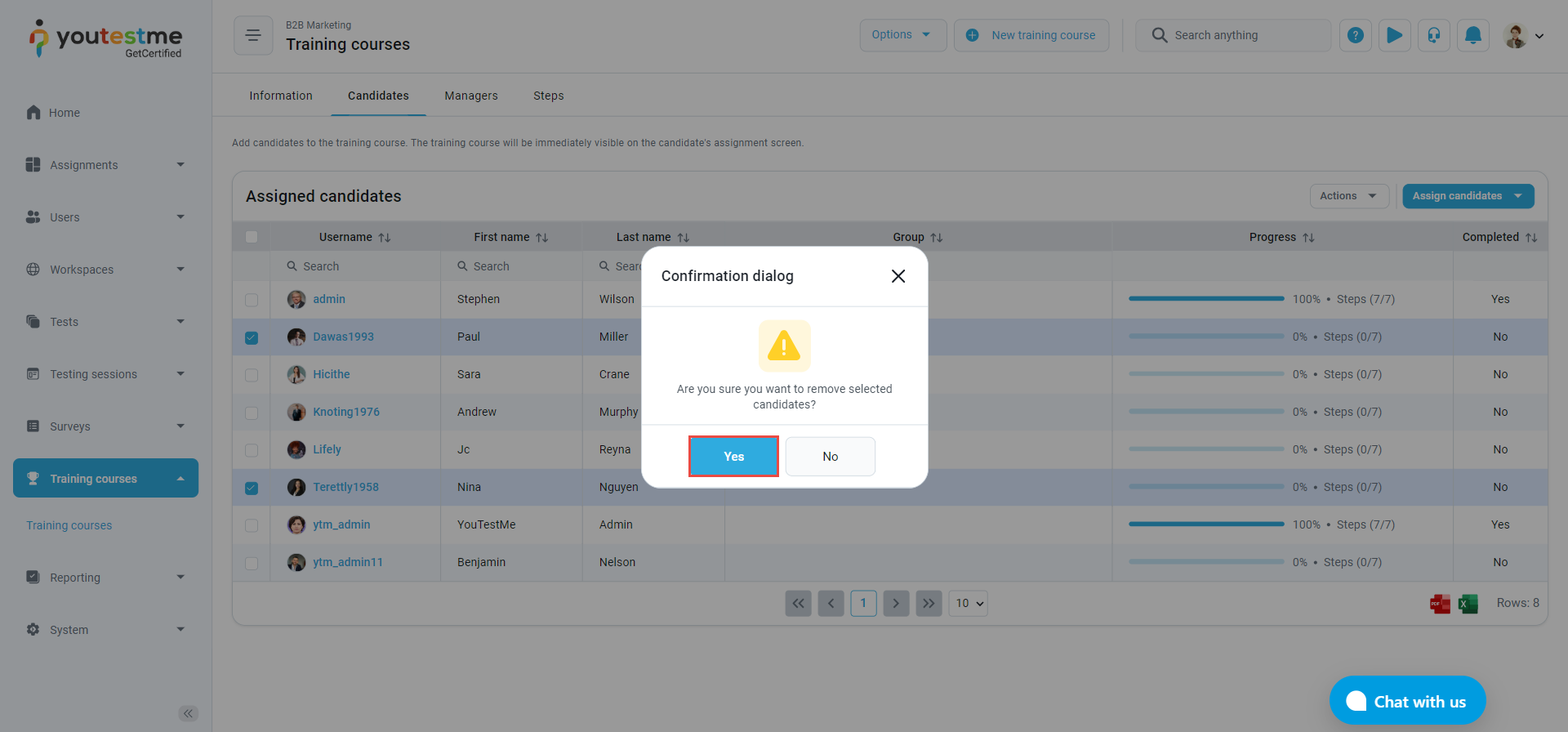Uncheck the Terettly1958 row checkbox
This screenshot has height=732, width=1568.
pos(252,488)
